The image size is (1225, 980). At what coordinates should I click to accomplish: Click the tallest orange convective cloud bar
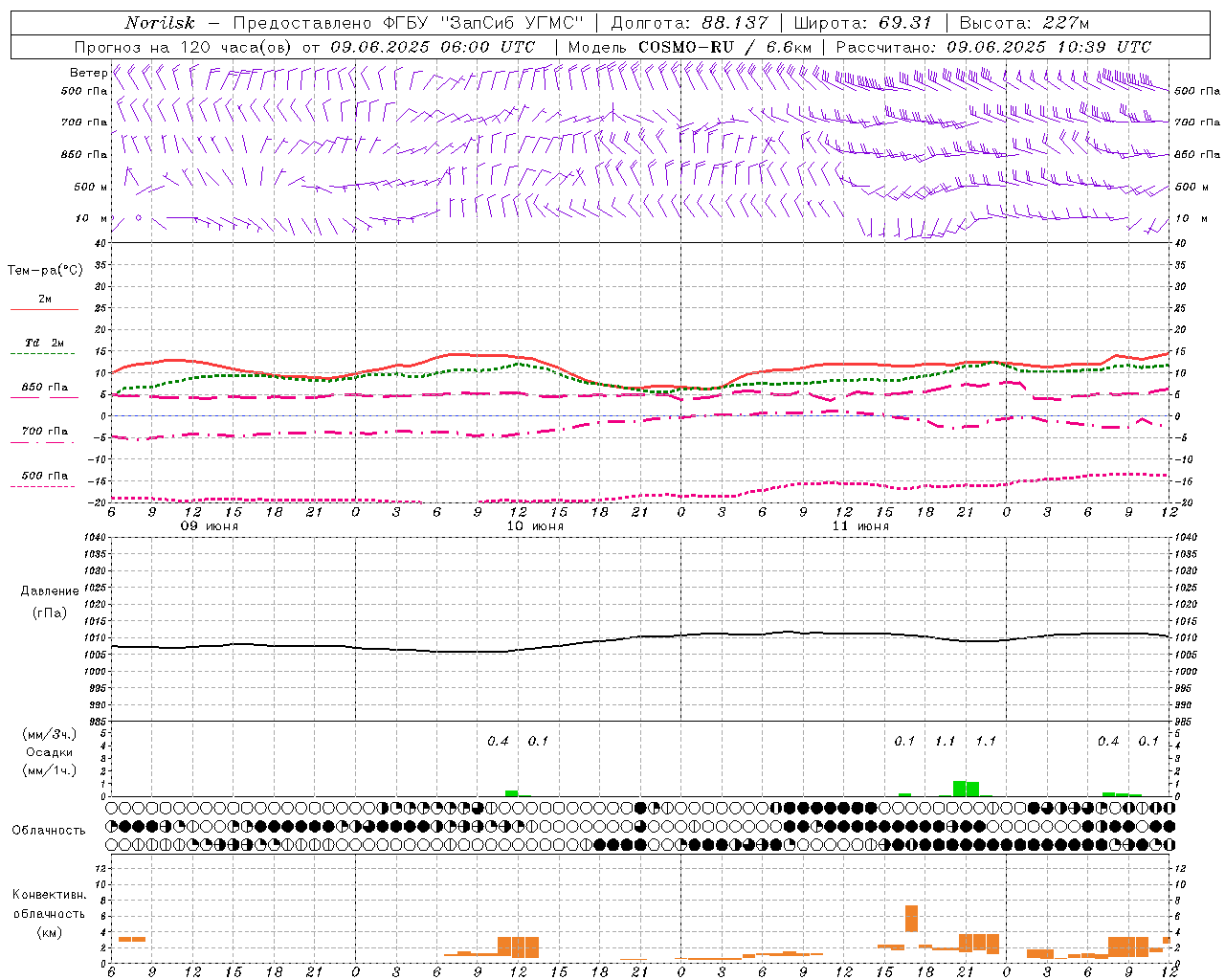911,919
